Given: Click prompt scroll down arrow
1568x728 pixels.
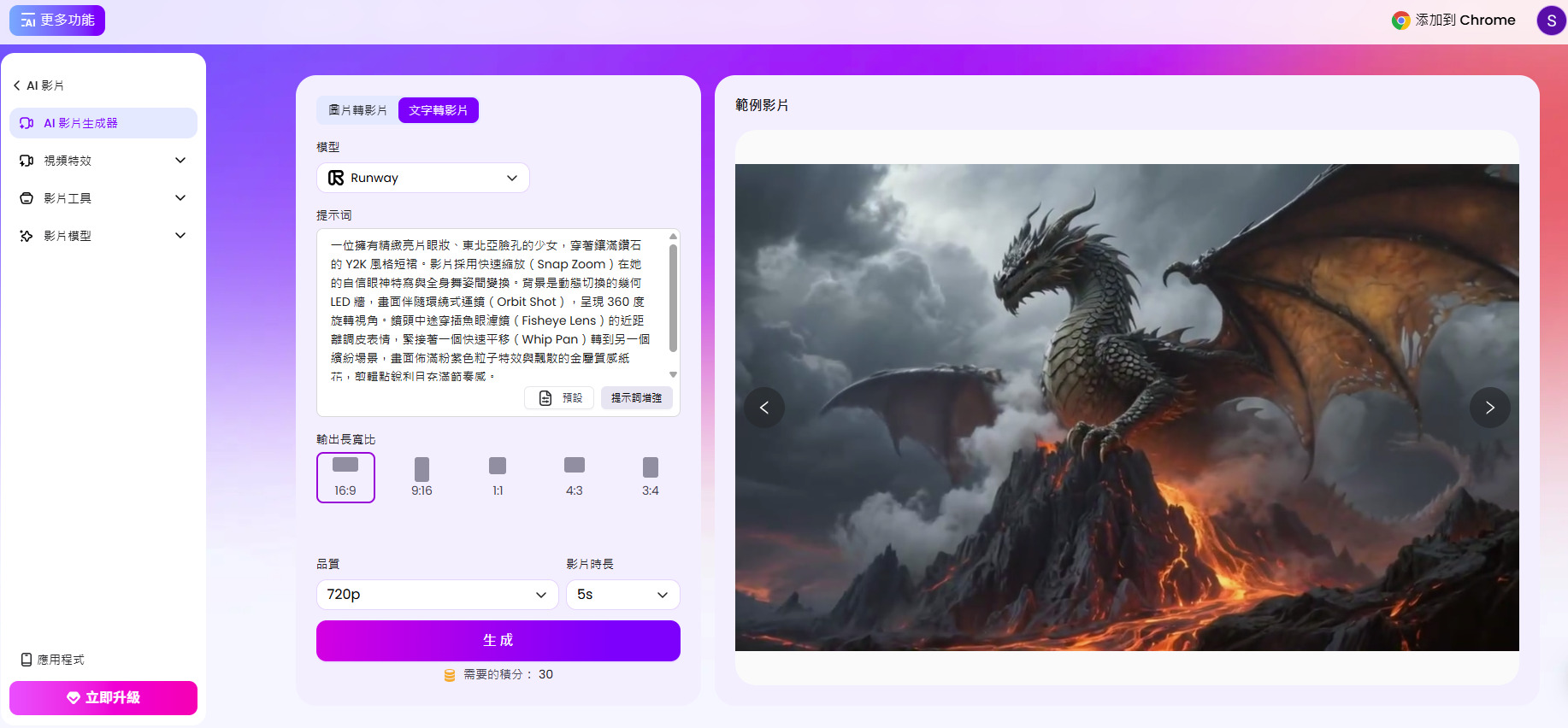Looking at the screenshot, I should [673, 375].
